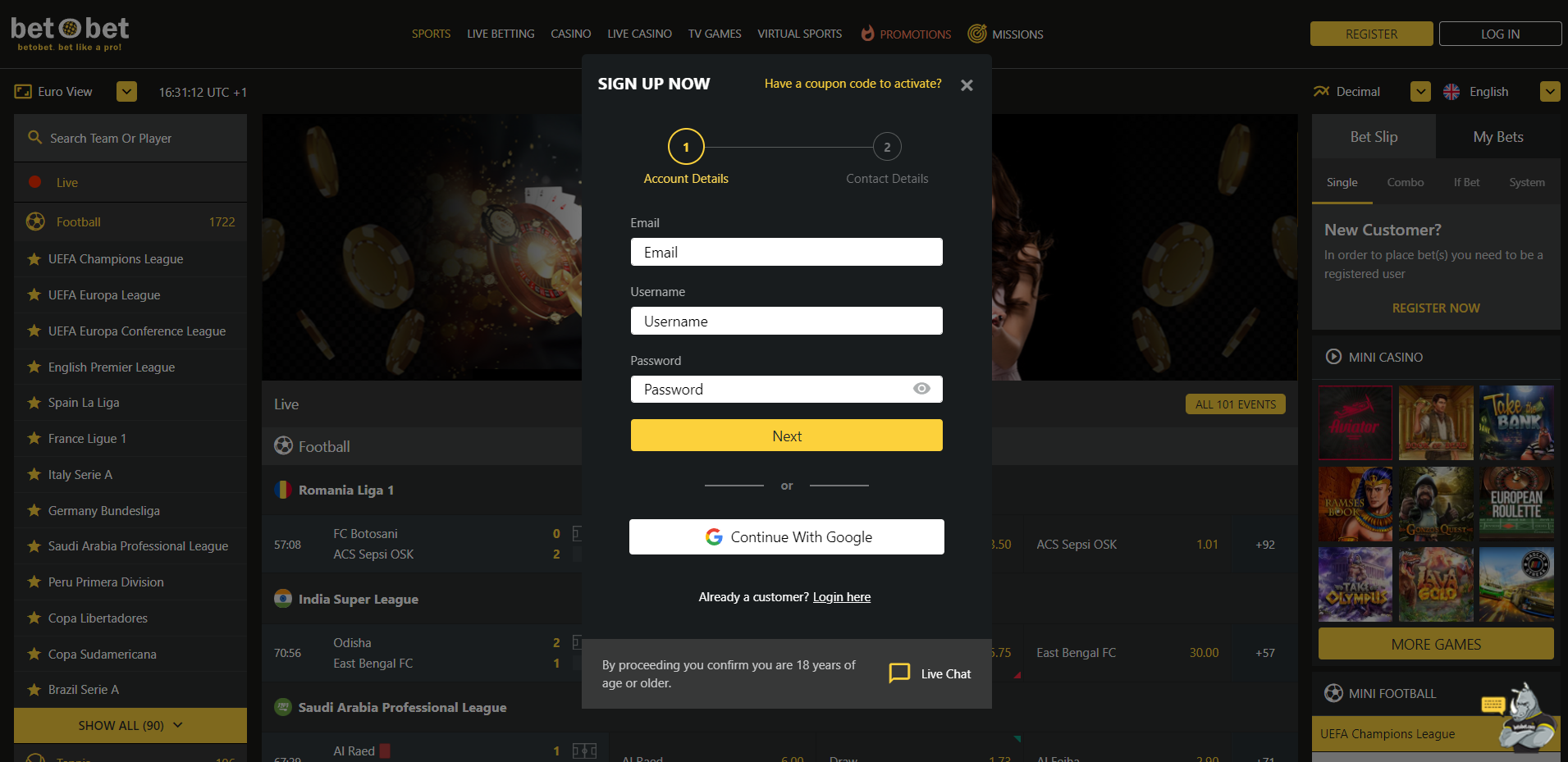Click the Mini Casino play icon
Image resolution: width=1568 pixels, height=762 pixels.
click(1333, 357)
